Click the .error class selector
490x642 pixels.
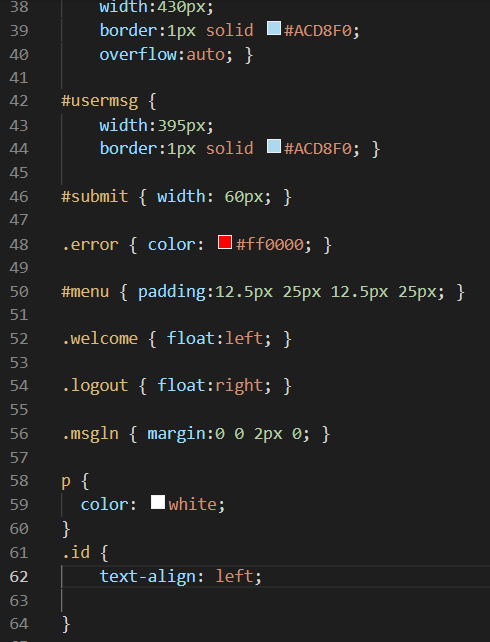[90, 244]
